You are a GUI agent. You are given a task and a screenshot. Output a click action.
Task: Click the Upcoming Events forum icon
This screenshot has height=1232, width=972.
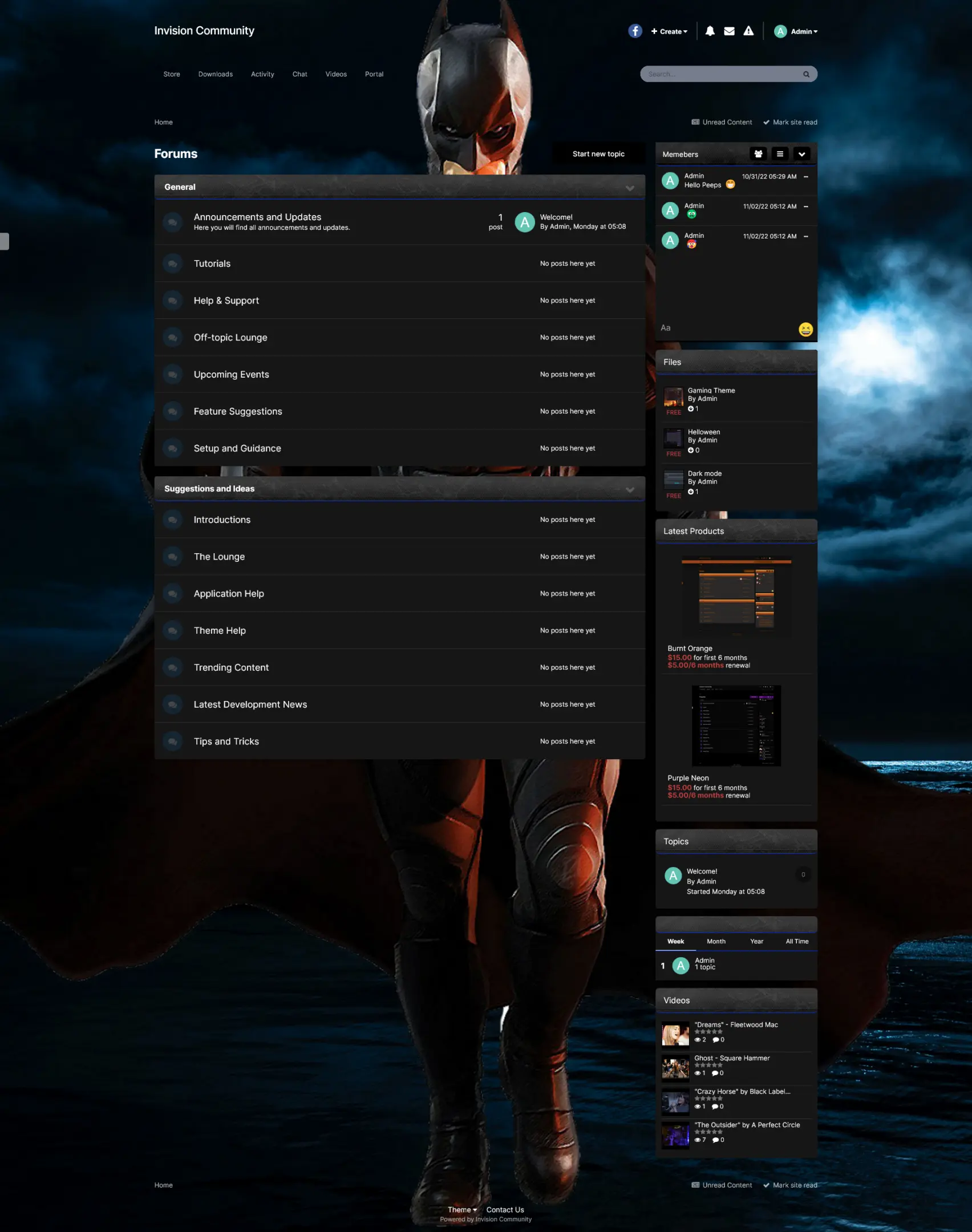click(x=172, y=375)
